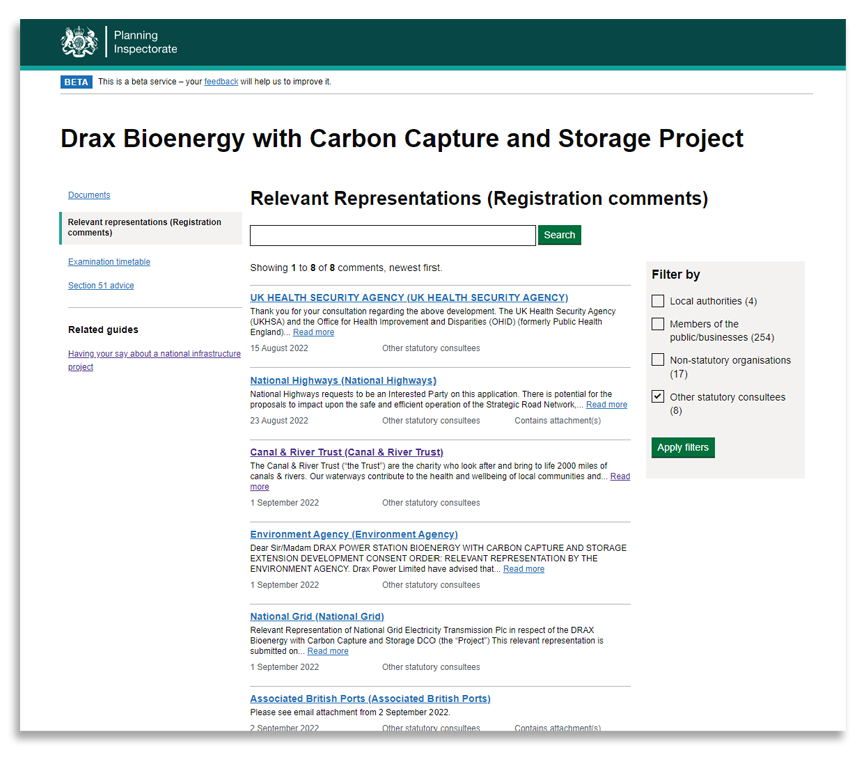Click National Highways 'Contains attachment(s)' text
This screenshot has width=866, height=760.
[557, 421]
